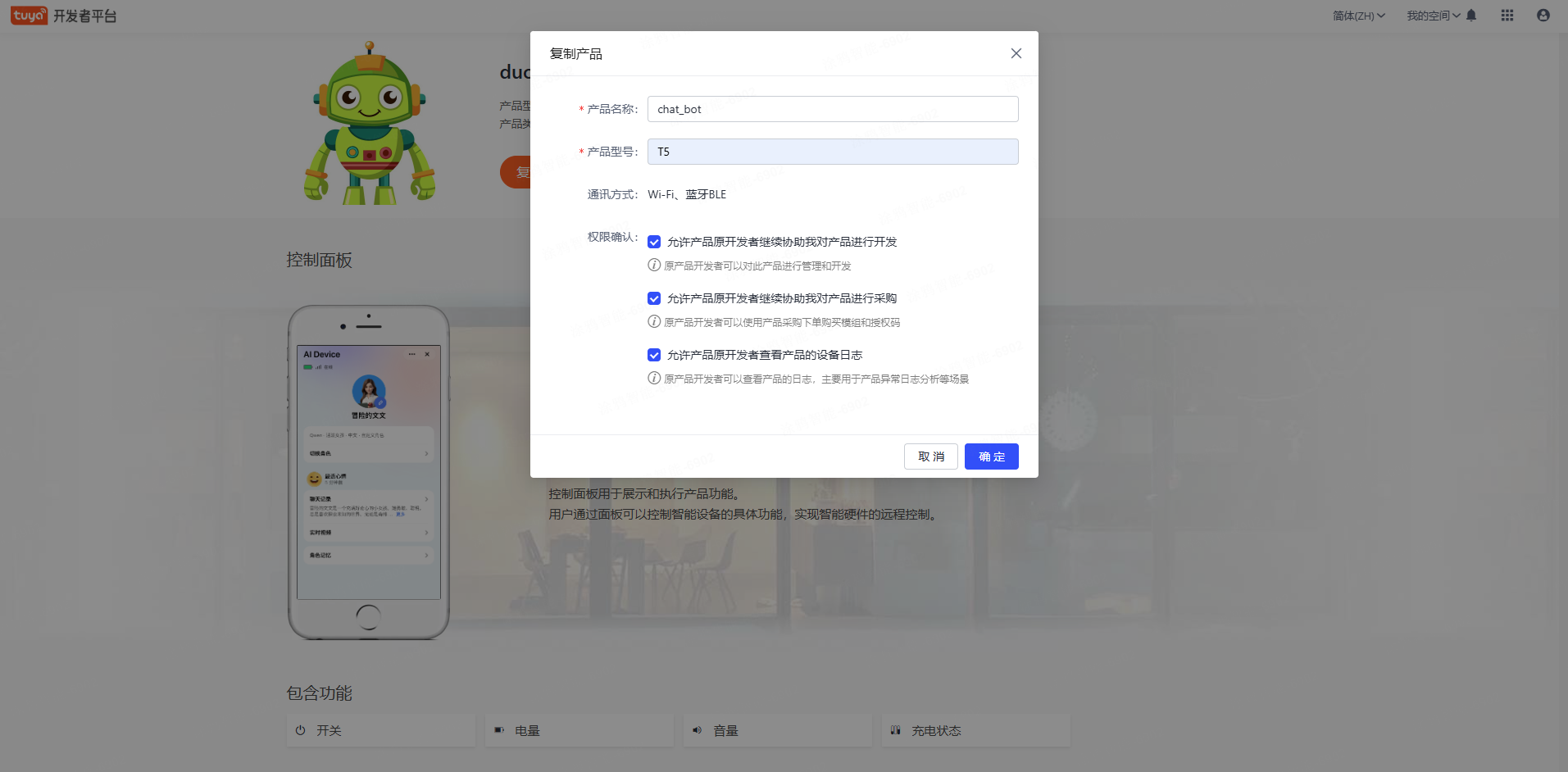
Task: Click the tuya logo
Action: 29,16
